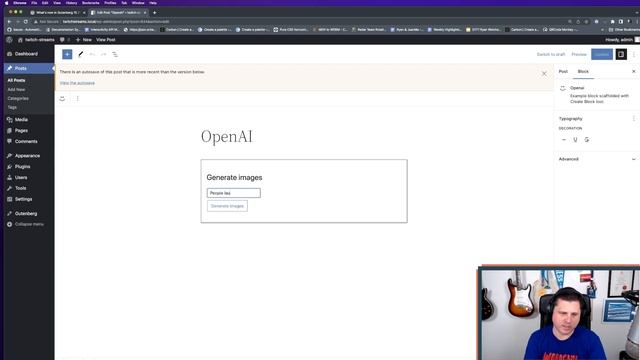Switch to the Block tab in sidebar
Image resolution: width=640 pixels, height=360 pixels.
pos(583,71)
